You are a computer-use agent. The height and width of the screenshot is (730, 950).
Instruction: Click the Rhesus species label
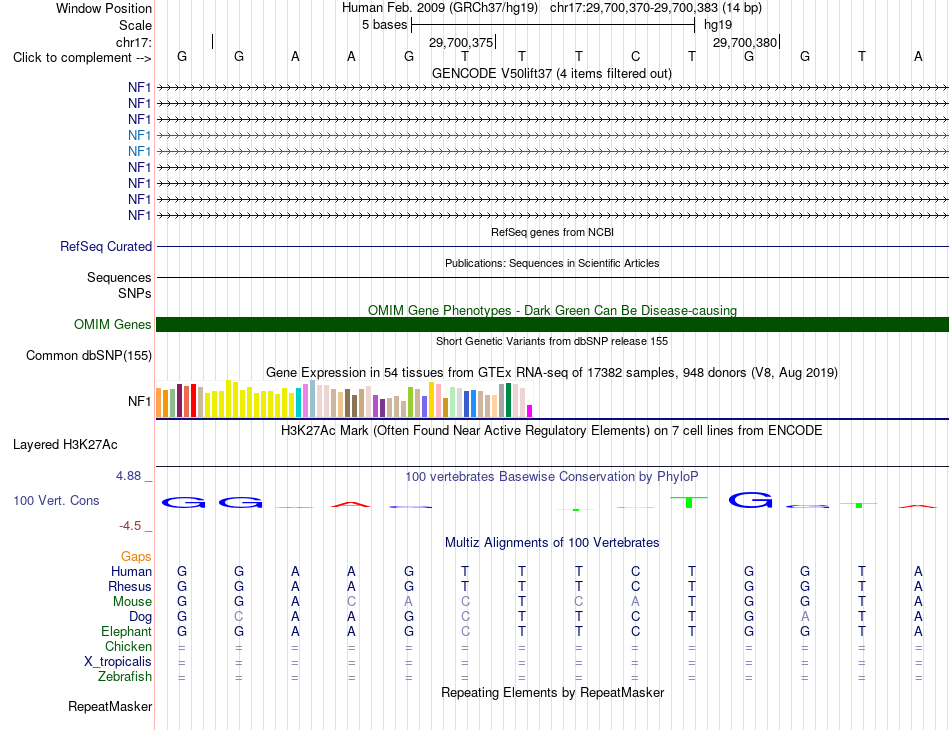point(130,586)
